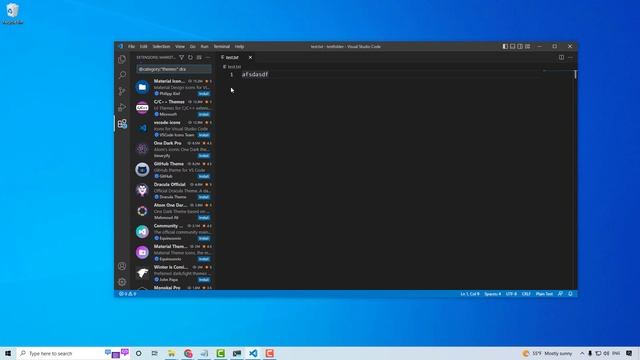Open the Search view in activity bar
This screenshot has width=640, height=360.
click(x=122, y=75)
